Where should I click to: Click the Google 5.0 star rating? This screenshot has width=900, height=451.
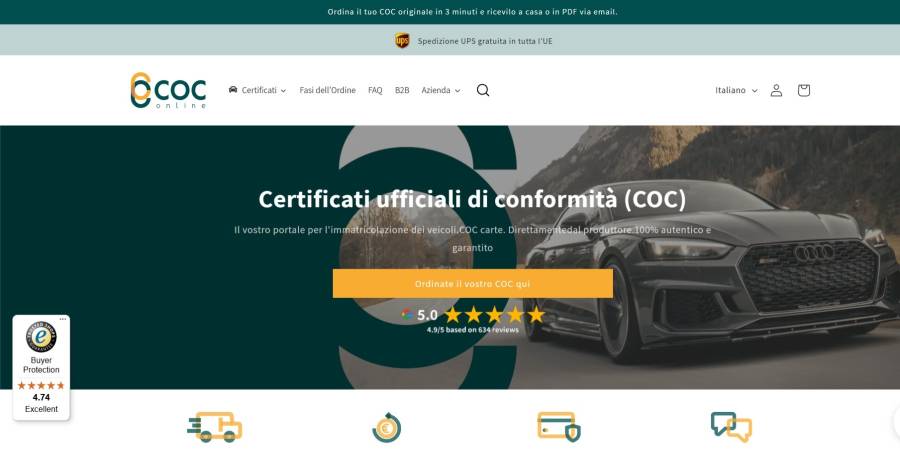pos(473,314)
